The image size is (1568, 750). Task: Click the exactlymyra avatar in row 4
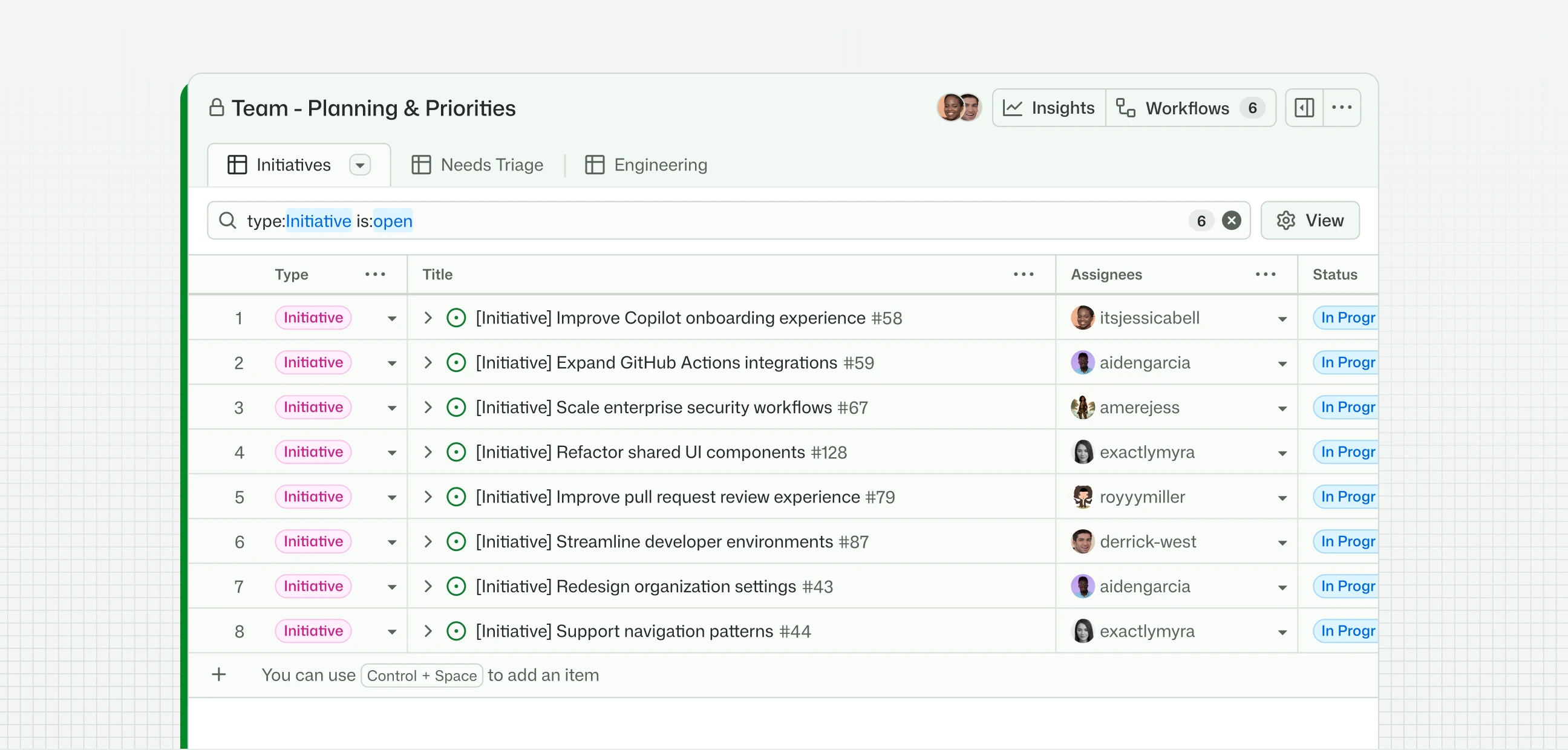[1082, 452]
